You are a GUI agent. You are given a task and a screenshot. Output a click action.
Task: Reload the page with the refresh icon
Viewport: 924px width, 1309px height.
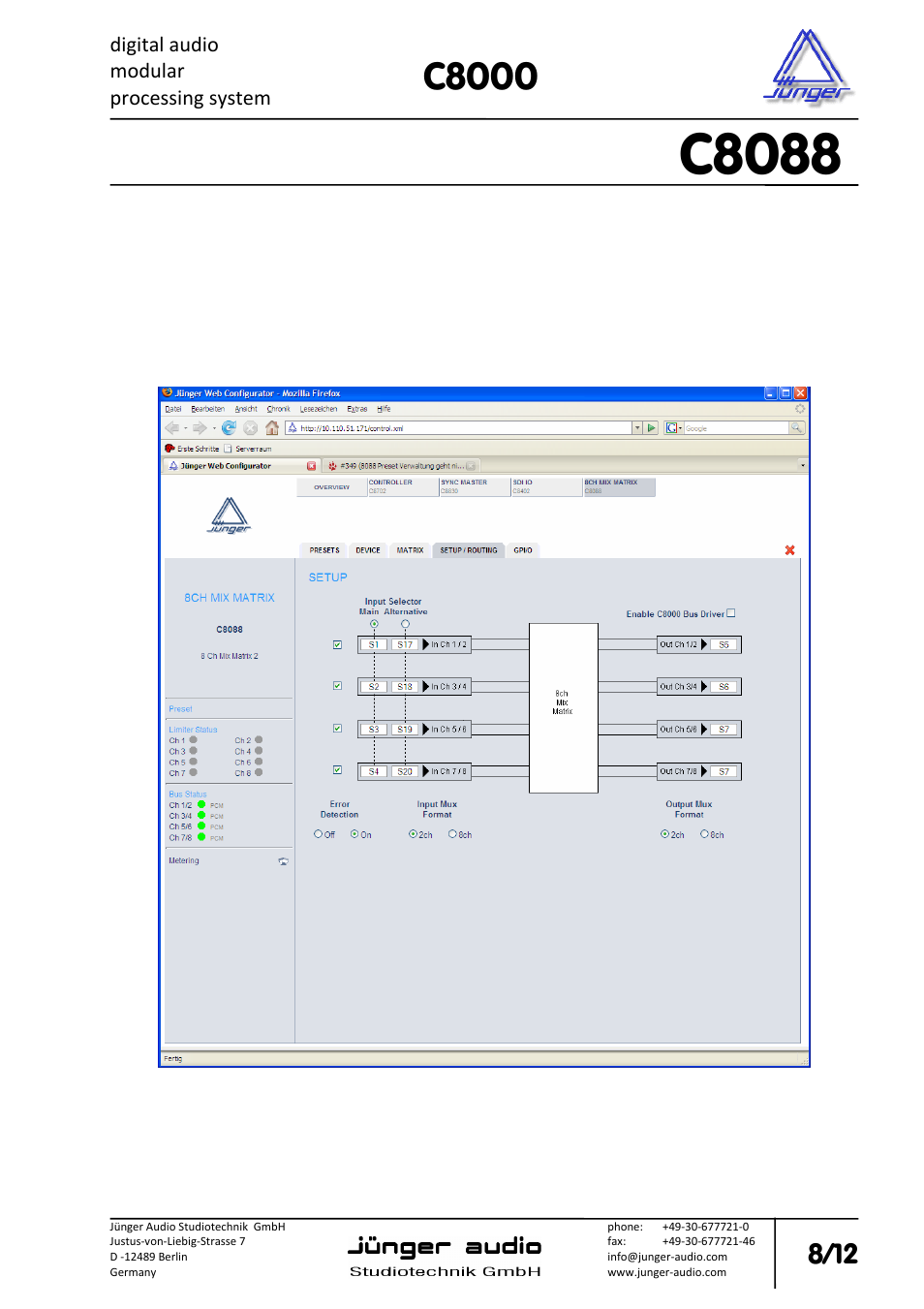pos(229,427)
